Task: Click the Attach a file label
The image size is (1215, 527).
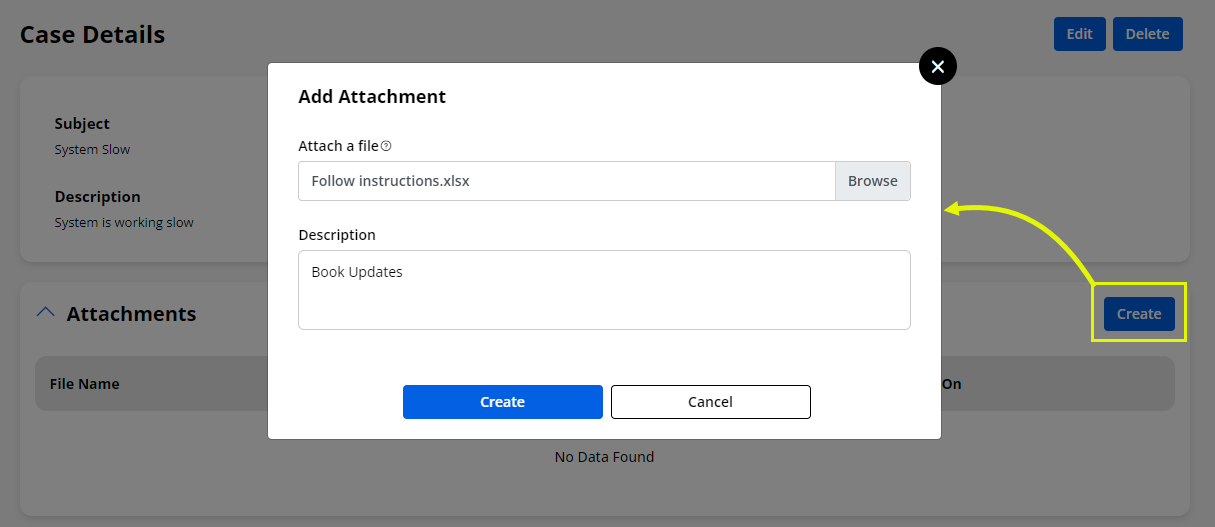Action: point(338,146)
